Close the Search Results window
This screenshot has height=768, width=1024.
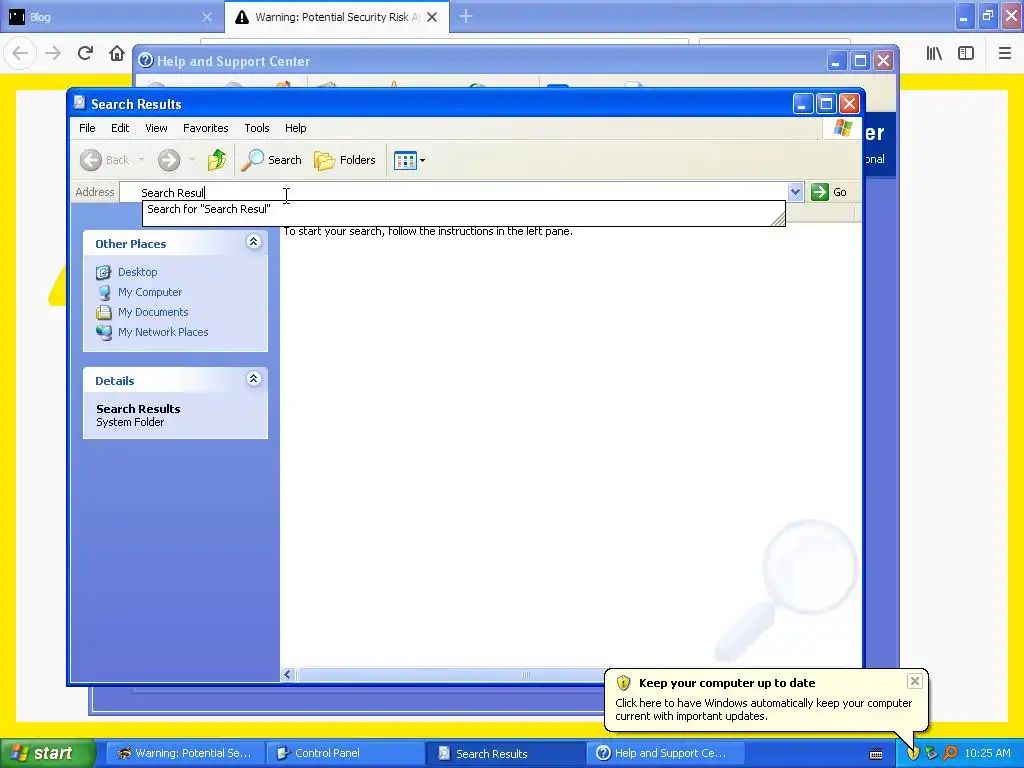(849, 103)
